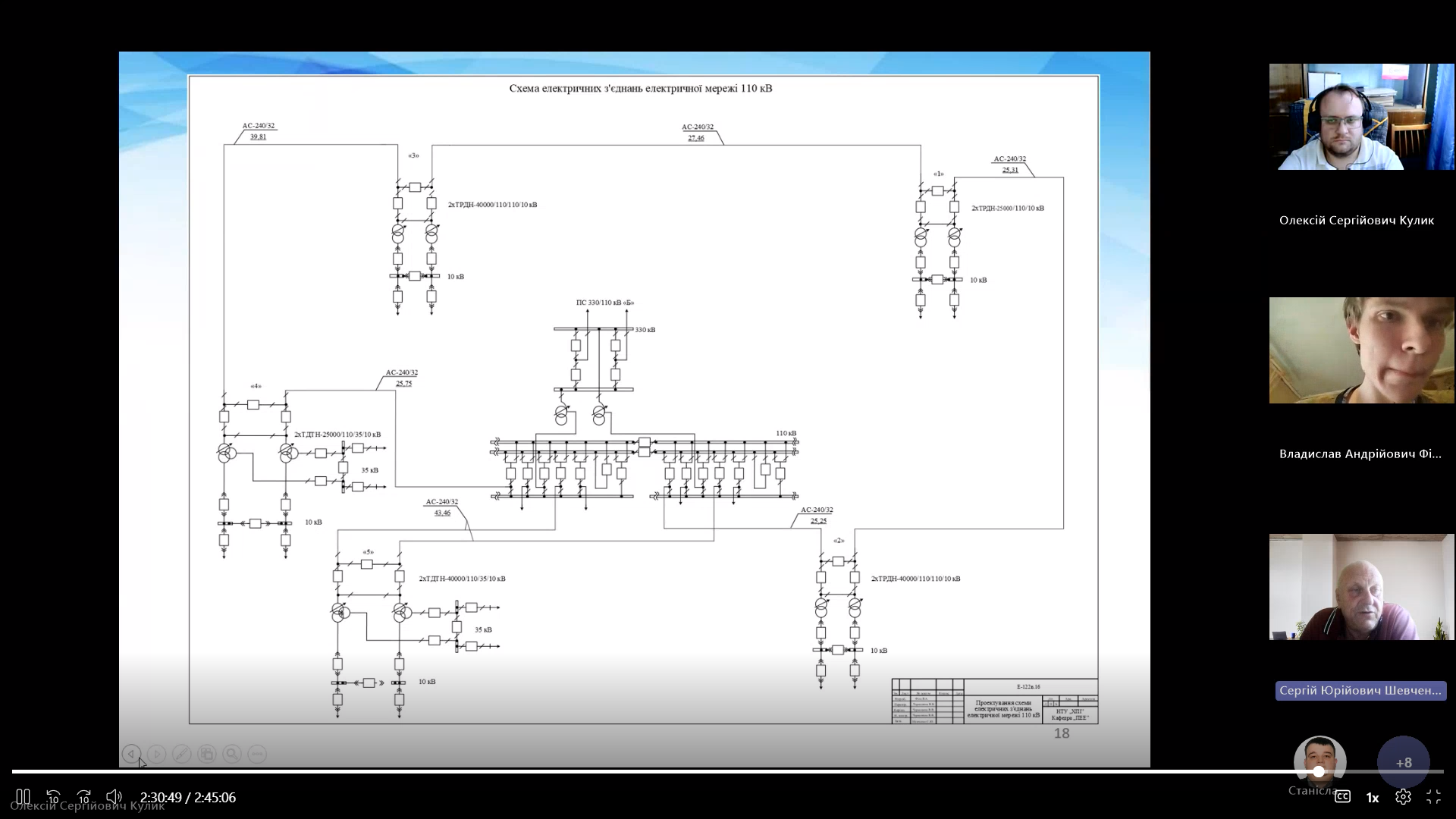1456x819 pixels.
Task: Select Владислав Андрійович video tile
Action: (x=1361, y=350)
